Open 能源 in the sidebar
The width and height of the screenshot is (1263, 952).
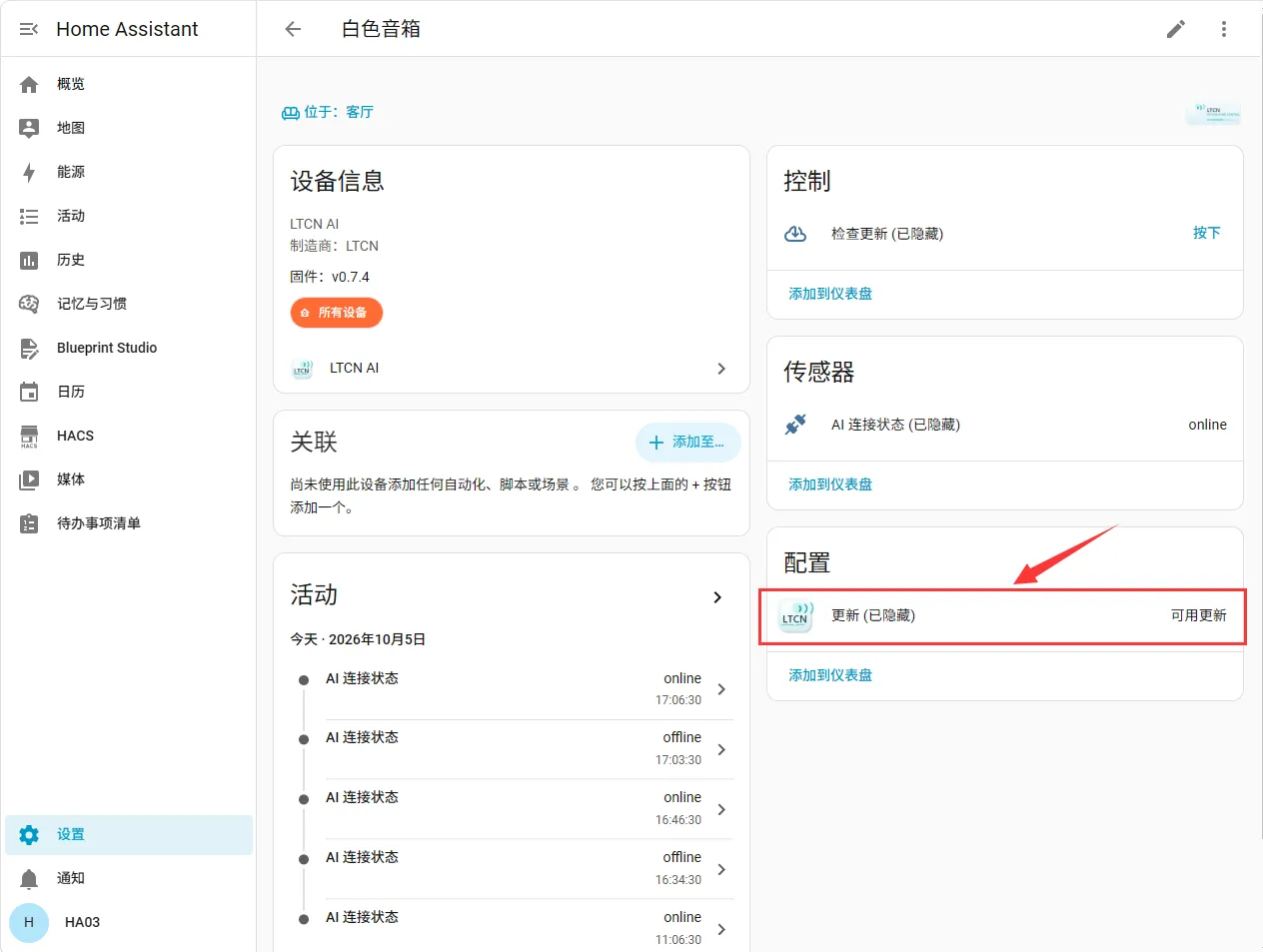point(129,172)
